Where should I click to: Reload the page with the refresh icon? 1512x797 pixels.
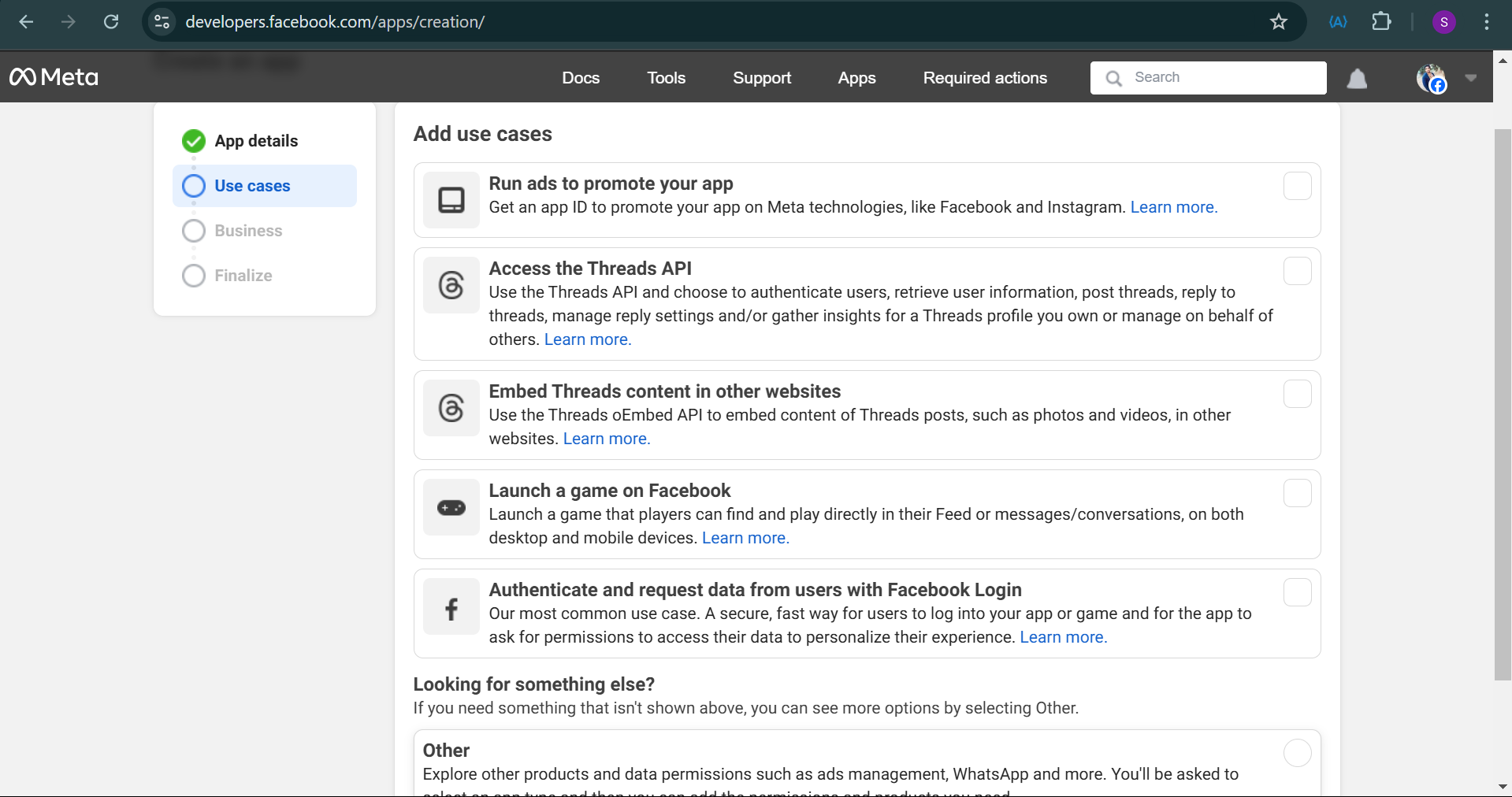(x=111, y=21)
